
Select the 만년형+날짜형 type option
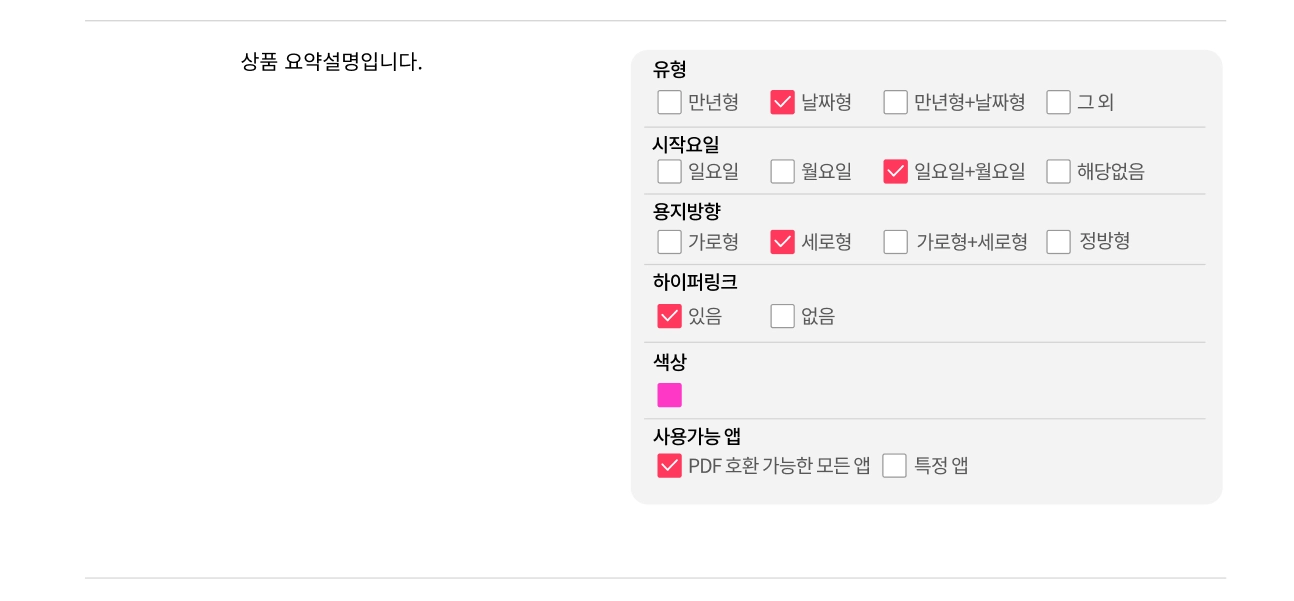point(895,102)
